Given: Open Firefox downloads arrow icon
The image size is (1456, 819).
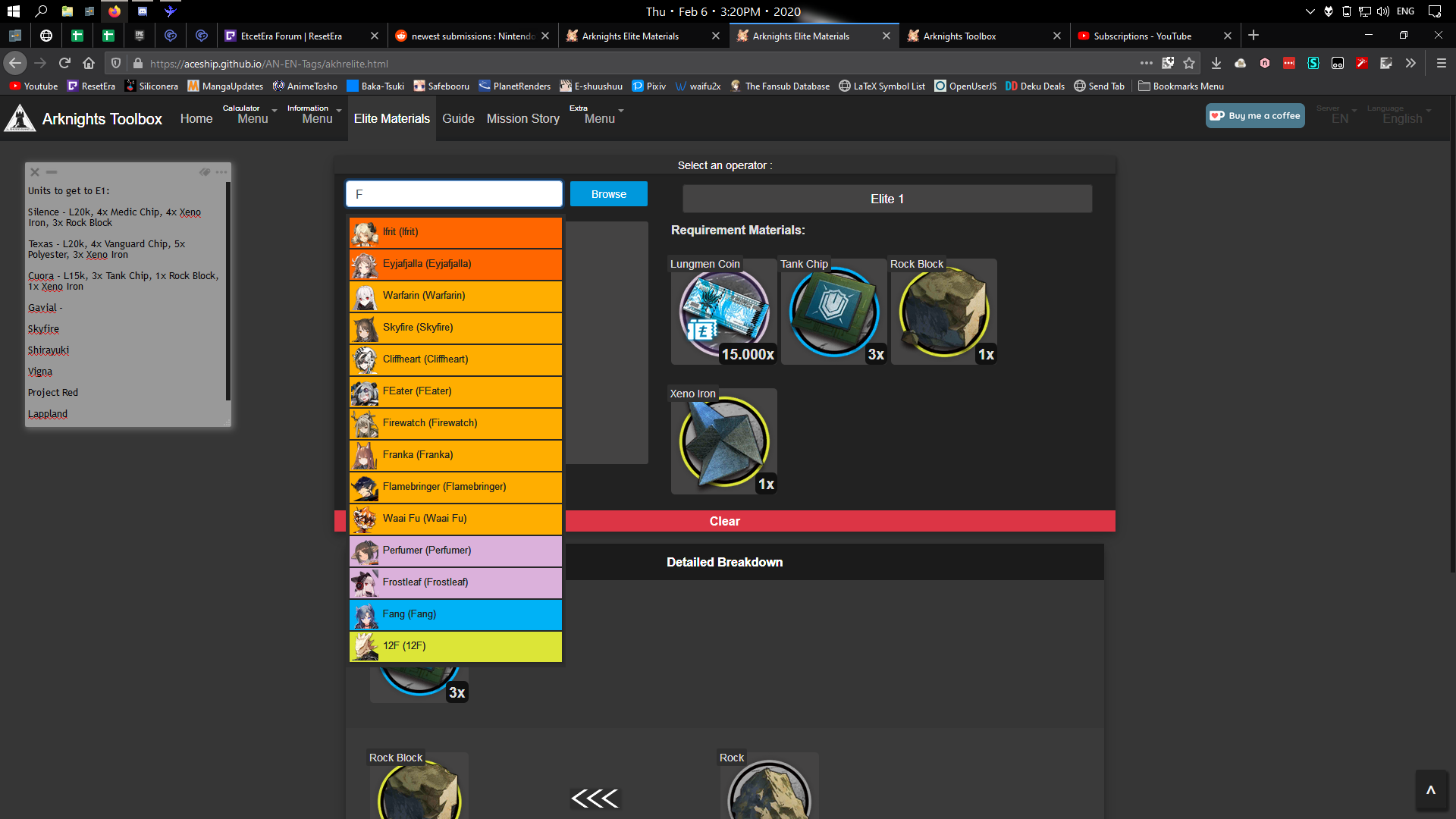Looking at the screenshot, I should pos(1216,64).
